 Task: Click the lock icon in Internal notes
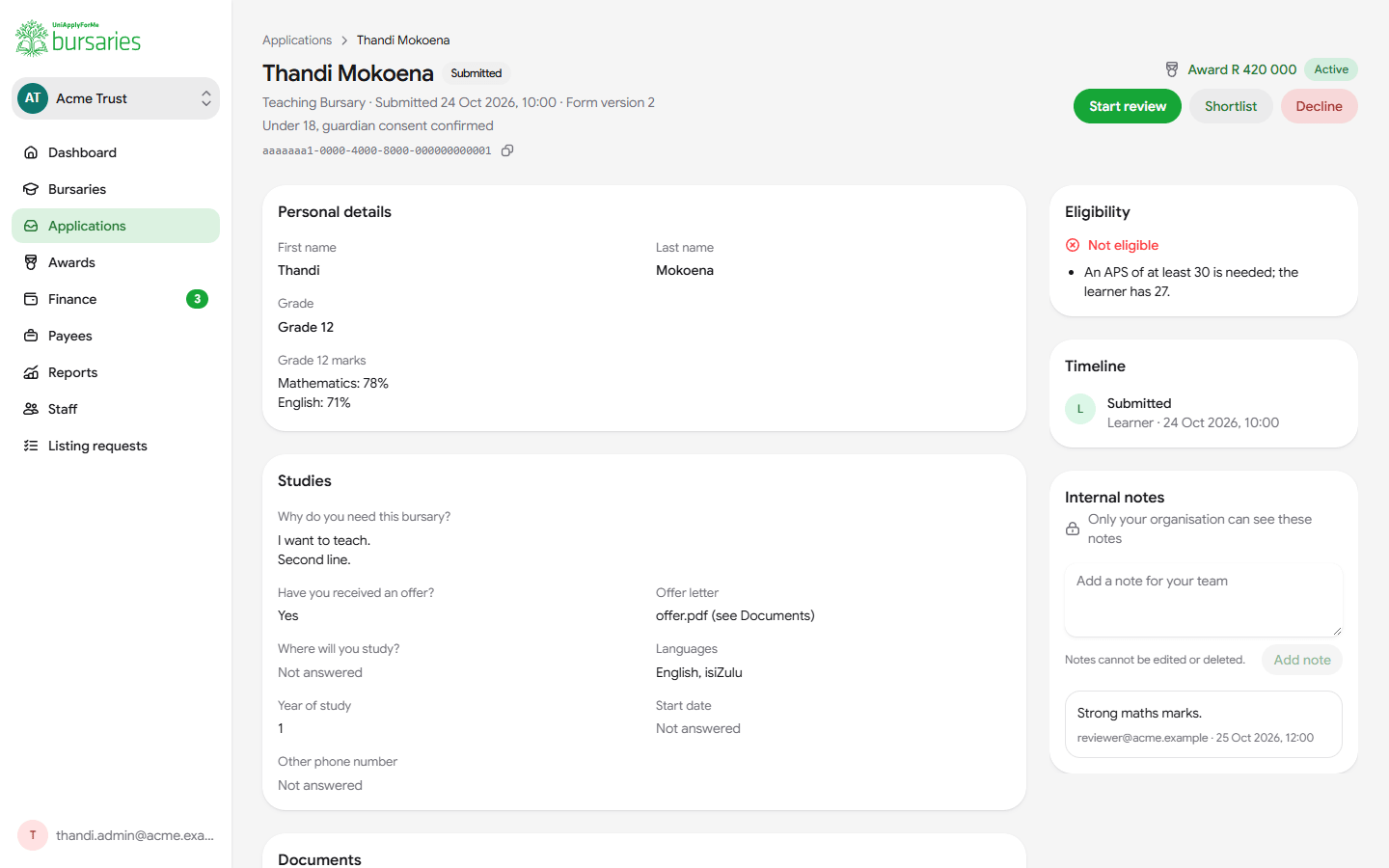pos(1073,529)
